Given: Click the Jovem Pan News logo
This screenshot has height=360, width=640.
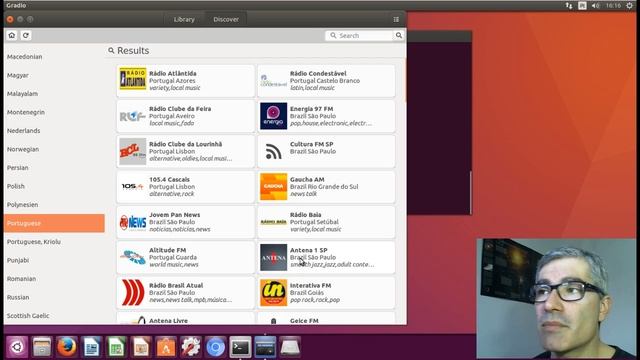Looking at the screenshot, I should coord(133,222).
